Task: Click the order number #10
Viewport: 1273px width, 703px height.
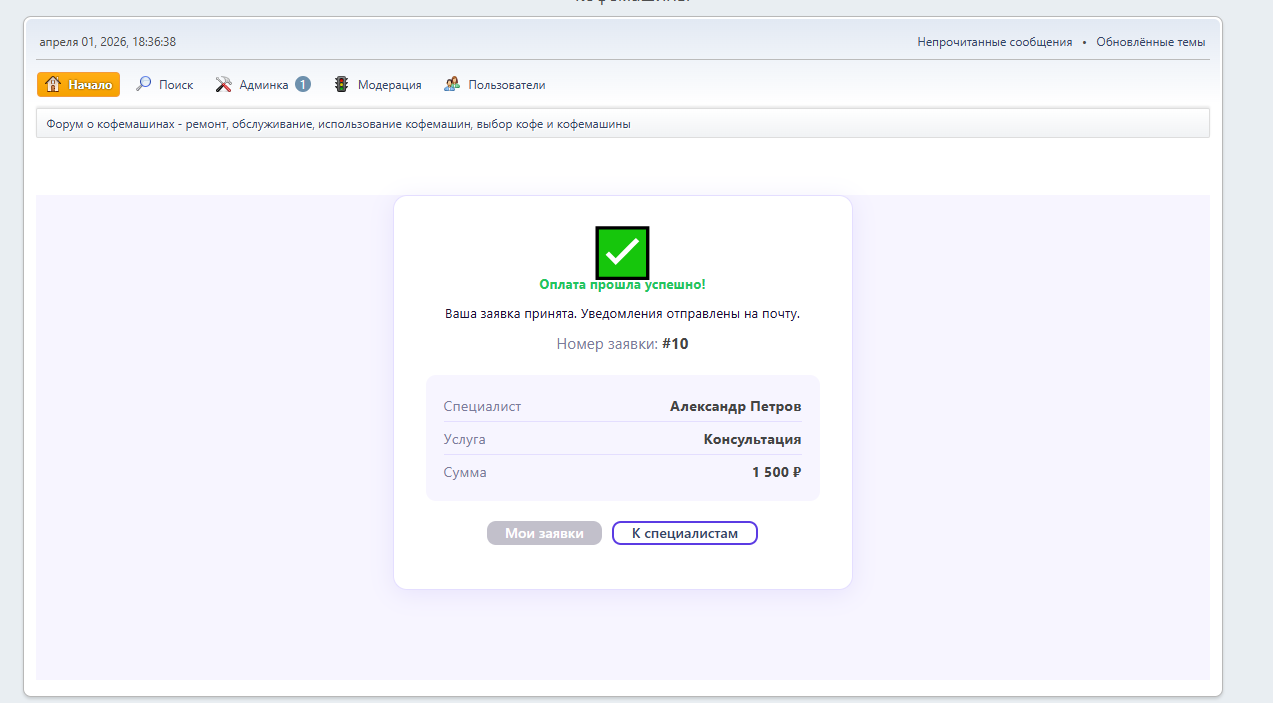Action: click(x=675, y=344)
